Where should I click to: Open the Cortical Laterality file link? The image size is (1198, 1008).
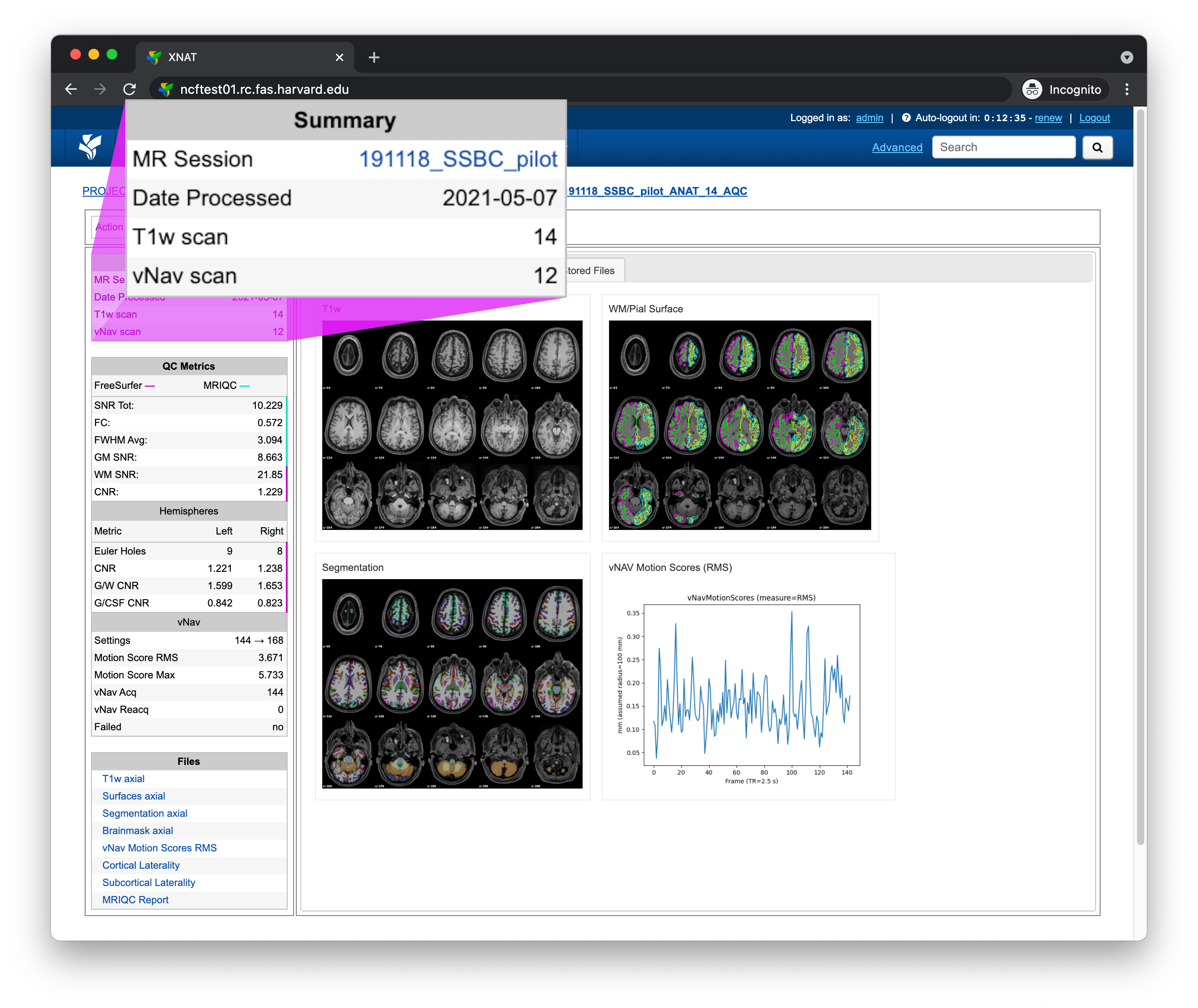(141, 865)
